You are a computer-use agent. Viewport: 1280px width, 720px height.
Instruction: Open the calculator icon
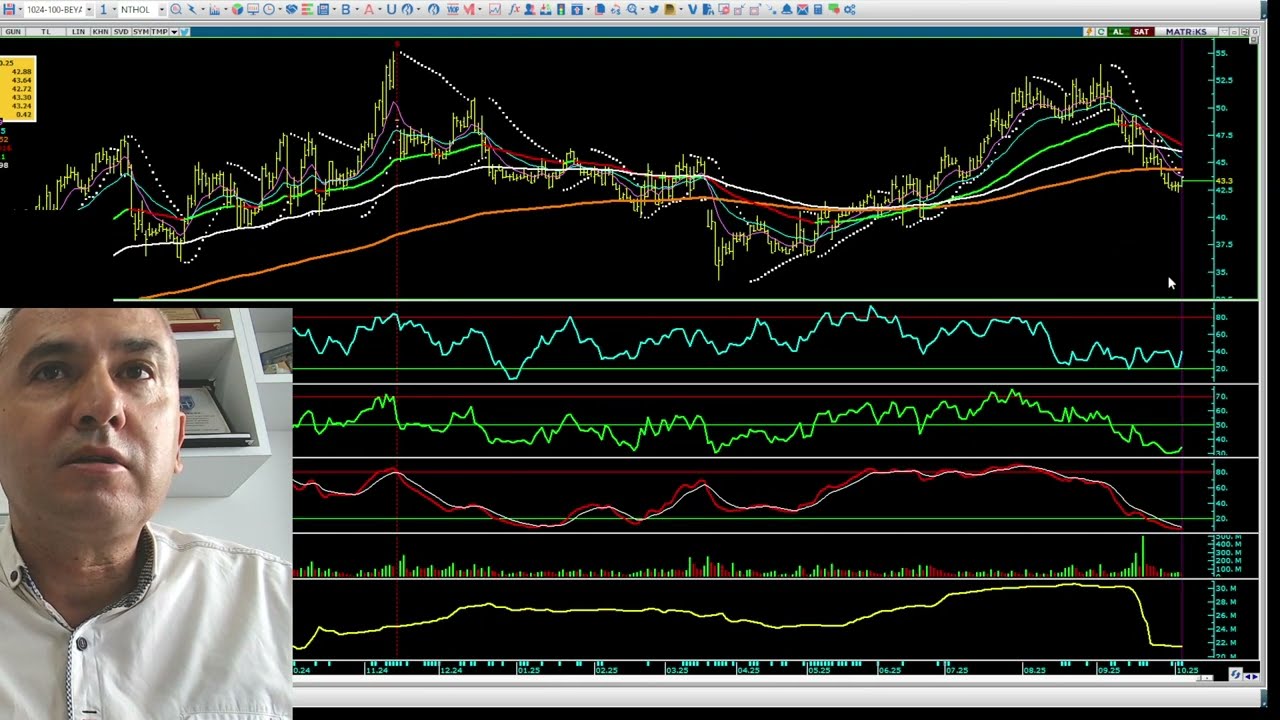818,9
